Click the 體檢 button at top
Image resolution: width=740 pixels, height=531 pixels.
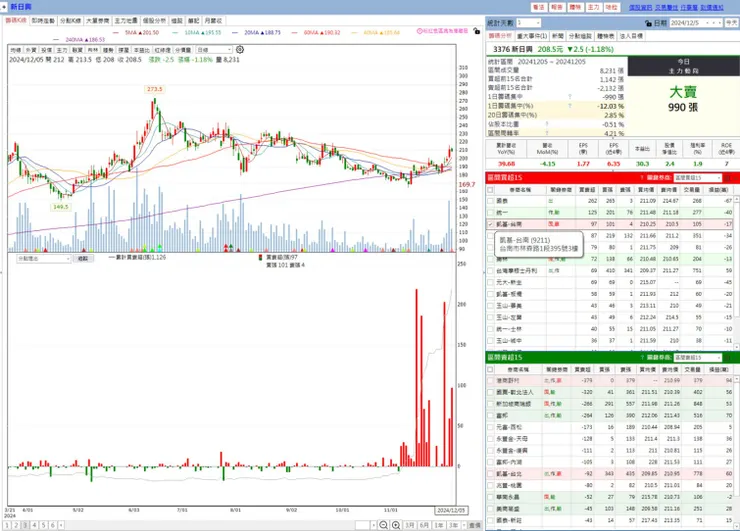tap(575, 7)
